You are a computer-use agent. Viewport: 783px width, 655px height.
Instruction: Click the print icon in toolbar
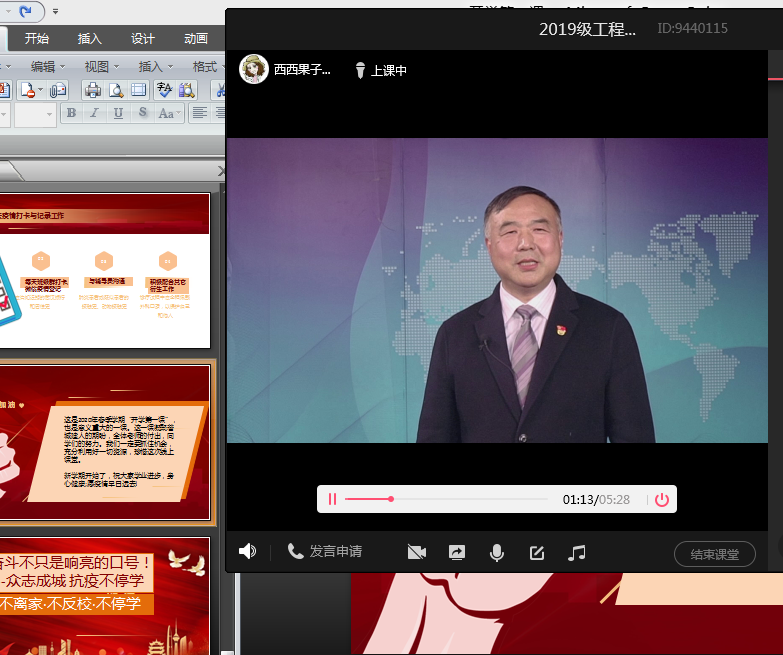point(93,90)
